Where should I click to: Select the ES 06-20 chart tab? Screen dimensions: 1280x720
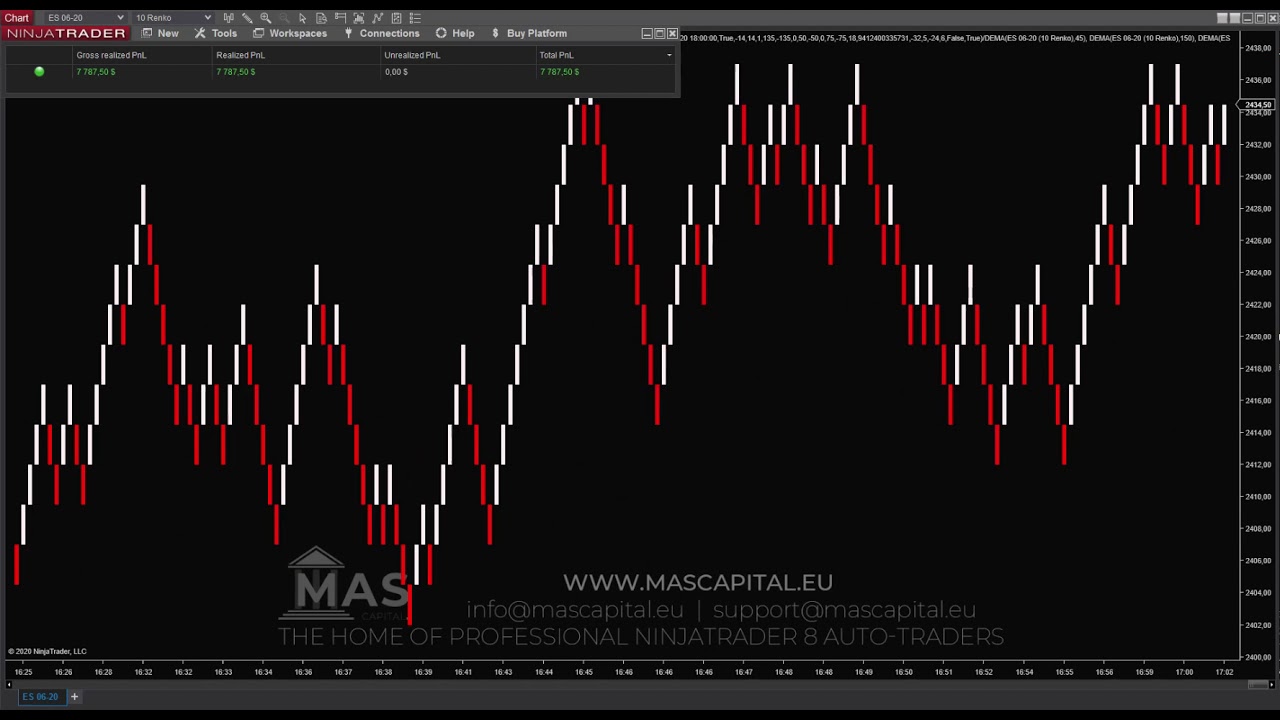pos(40,696)
